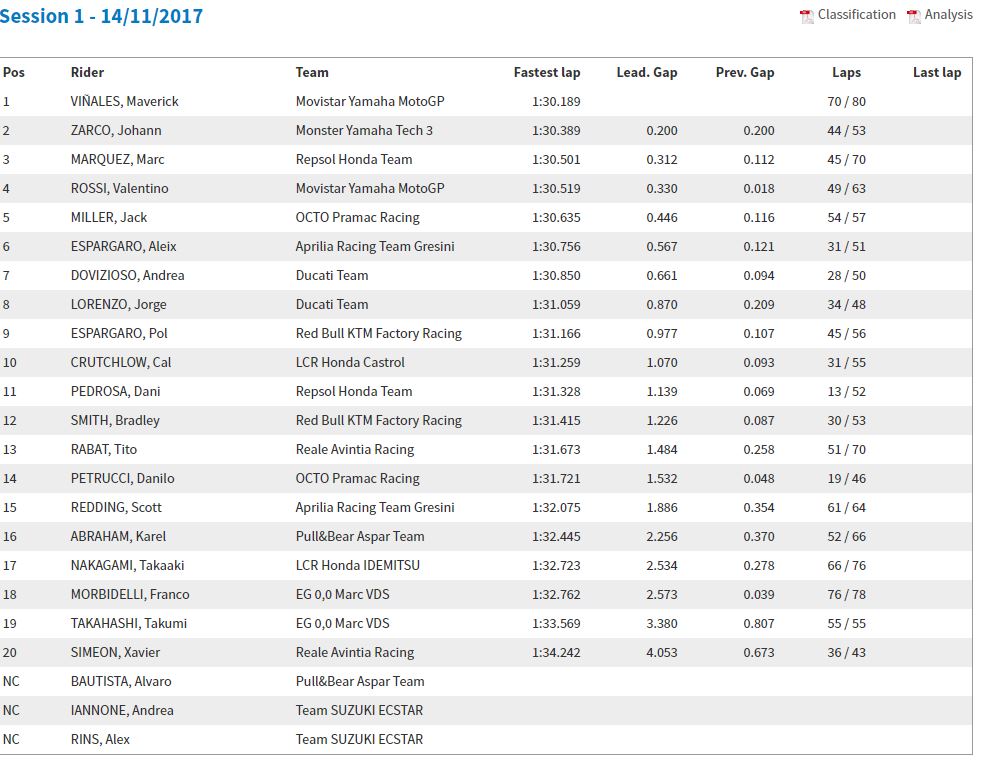
Task: Click the Lead. Gap column header
Action: [647, 73]
